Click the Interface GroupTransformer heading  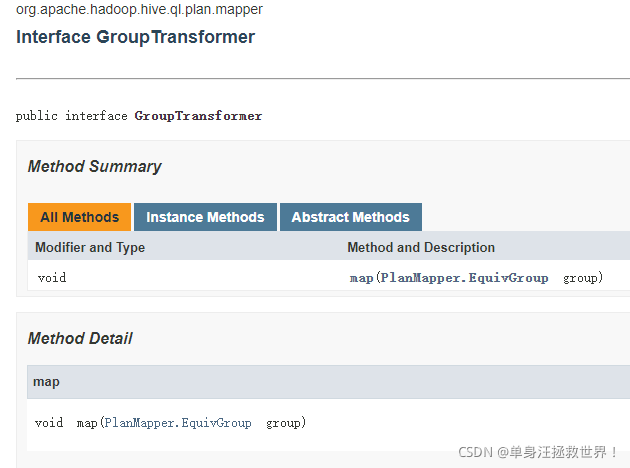click(135, 37)
